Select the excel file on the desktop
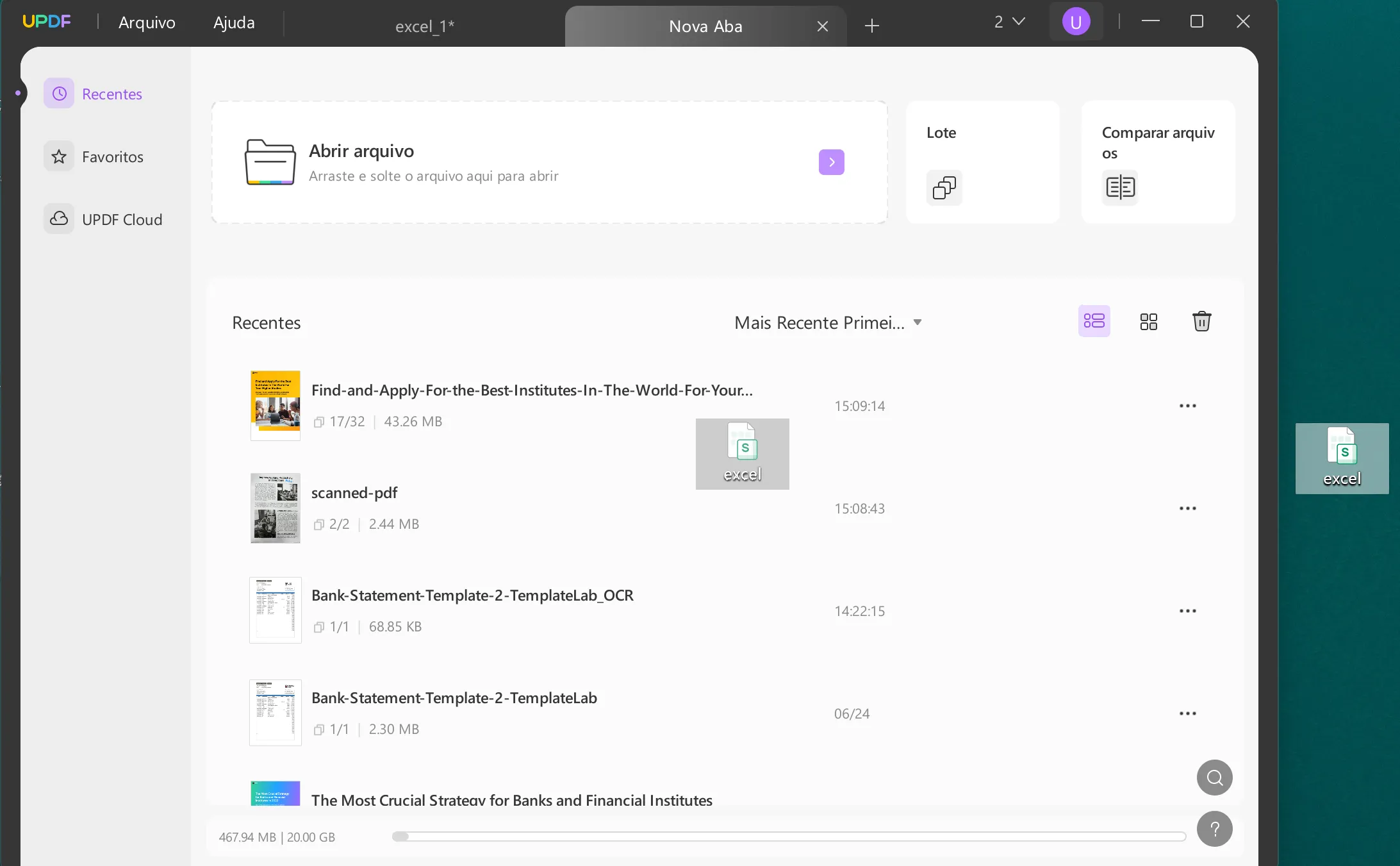Viewport: 1400px width, 866px height. coord(1342,458)
